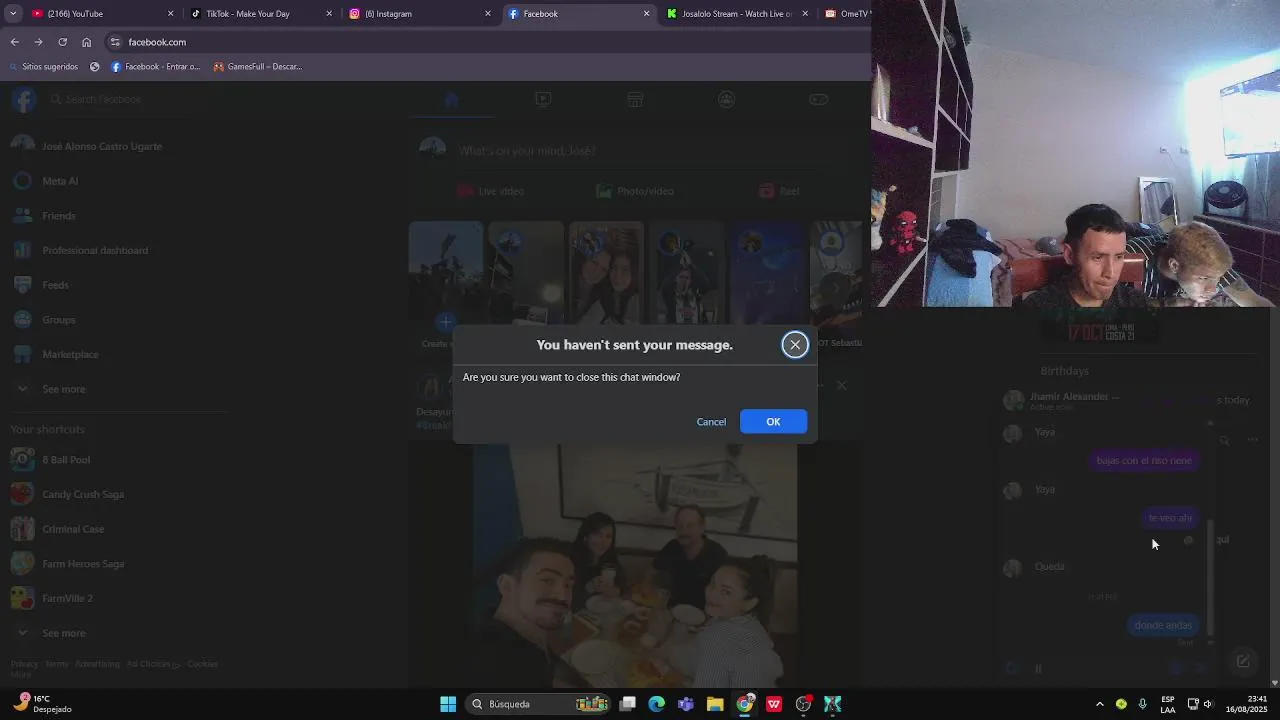Open Microsoft Teams from taskbar
Image resolution: width=1280 pixels, height=720 pixels.
pos(685,704)
